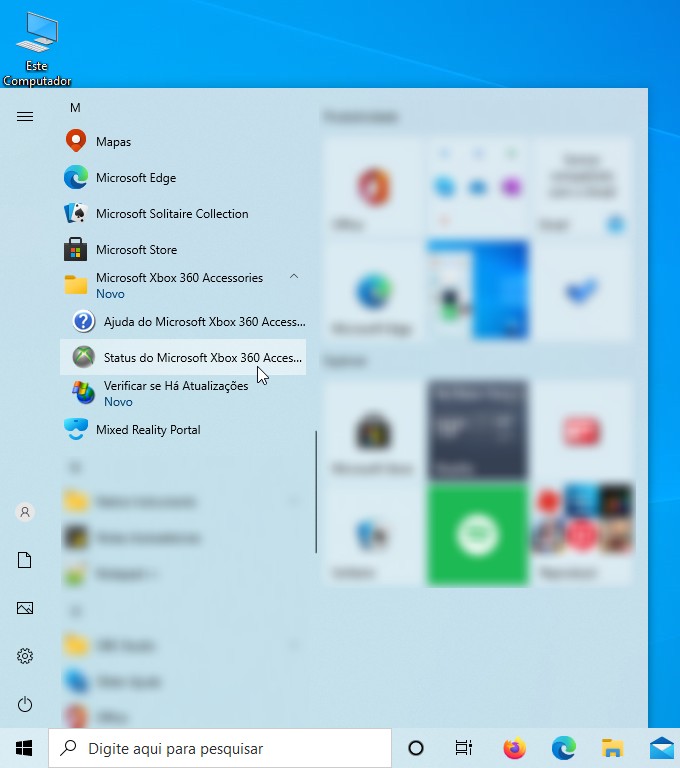This screenshot has width=680, height=768.
Task: Open Pictures from the Start sidebar
Action: (x=25, y=608)
